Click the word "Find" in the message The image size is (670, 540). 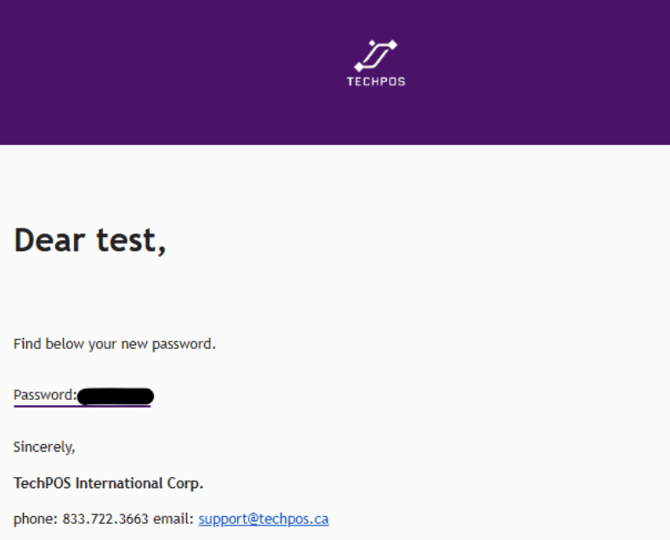coord(27,344)
